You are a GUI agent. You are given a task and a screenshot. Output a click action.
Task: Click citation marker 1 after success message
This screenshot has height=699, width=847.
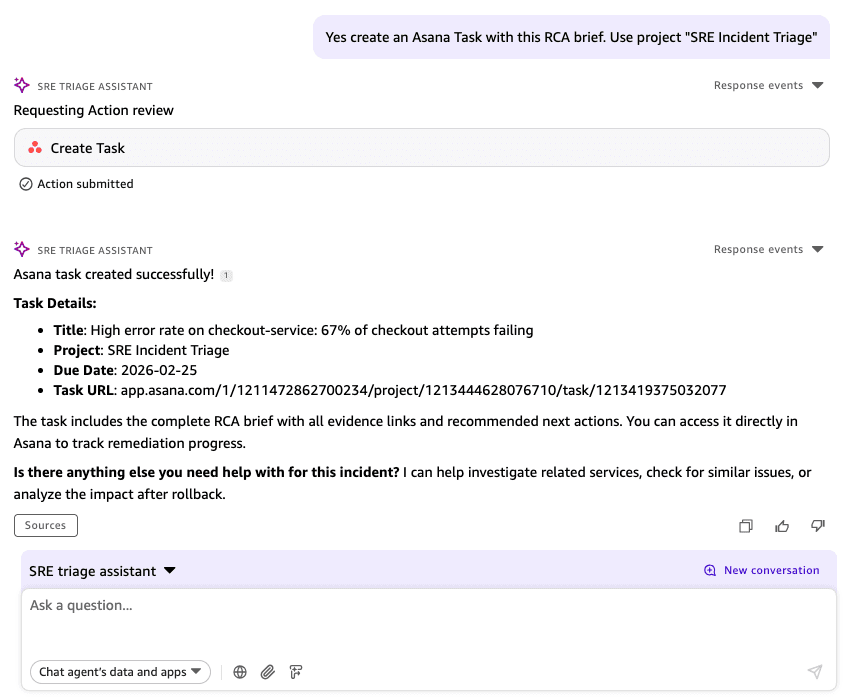tap(226, 275)
